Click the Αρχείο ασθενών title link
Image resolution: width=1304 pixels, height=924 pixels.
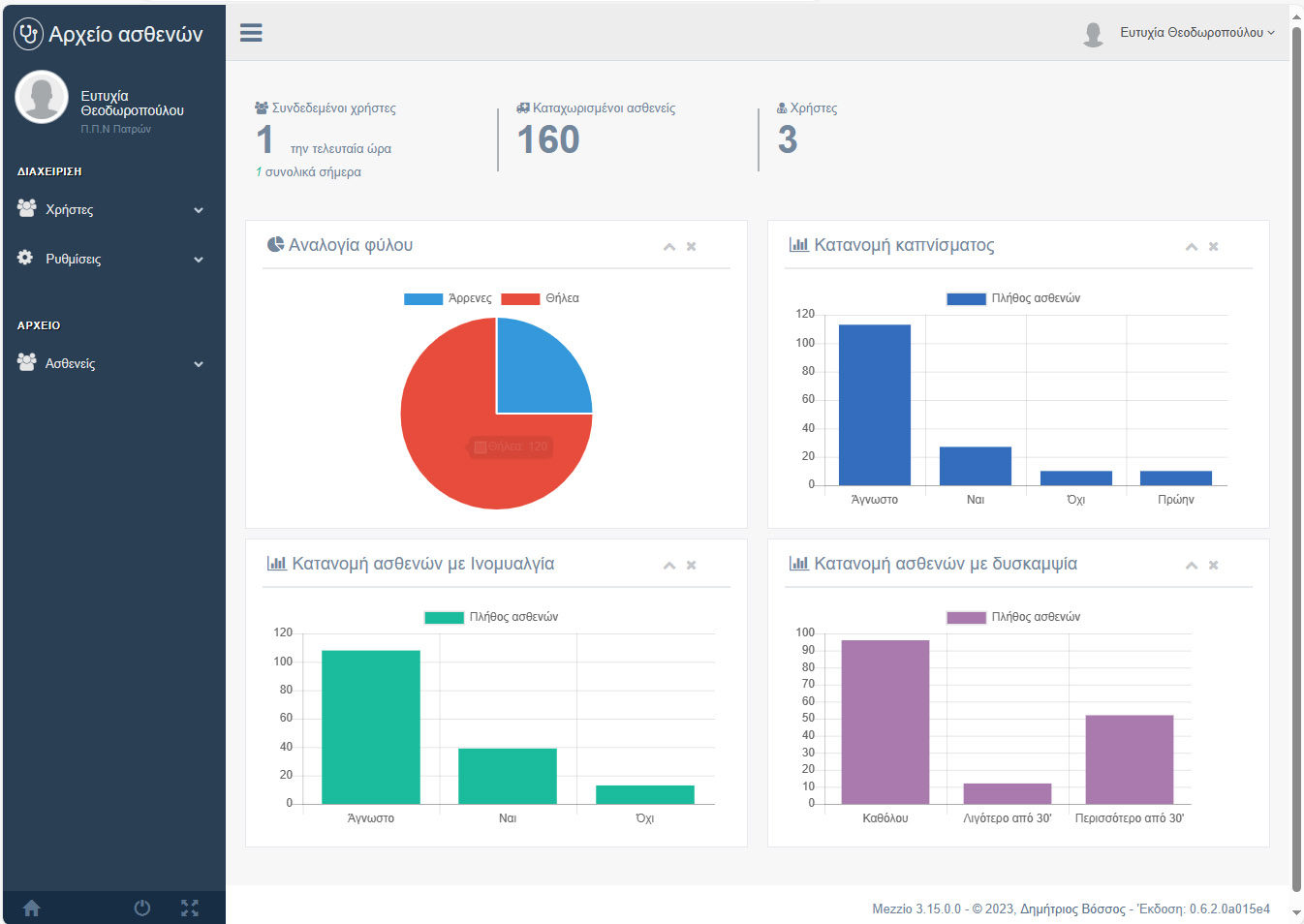(126, 34)
